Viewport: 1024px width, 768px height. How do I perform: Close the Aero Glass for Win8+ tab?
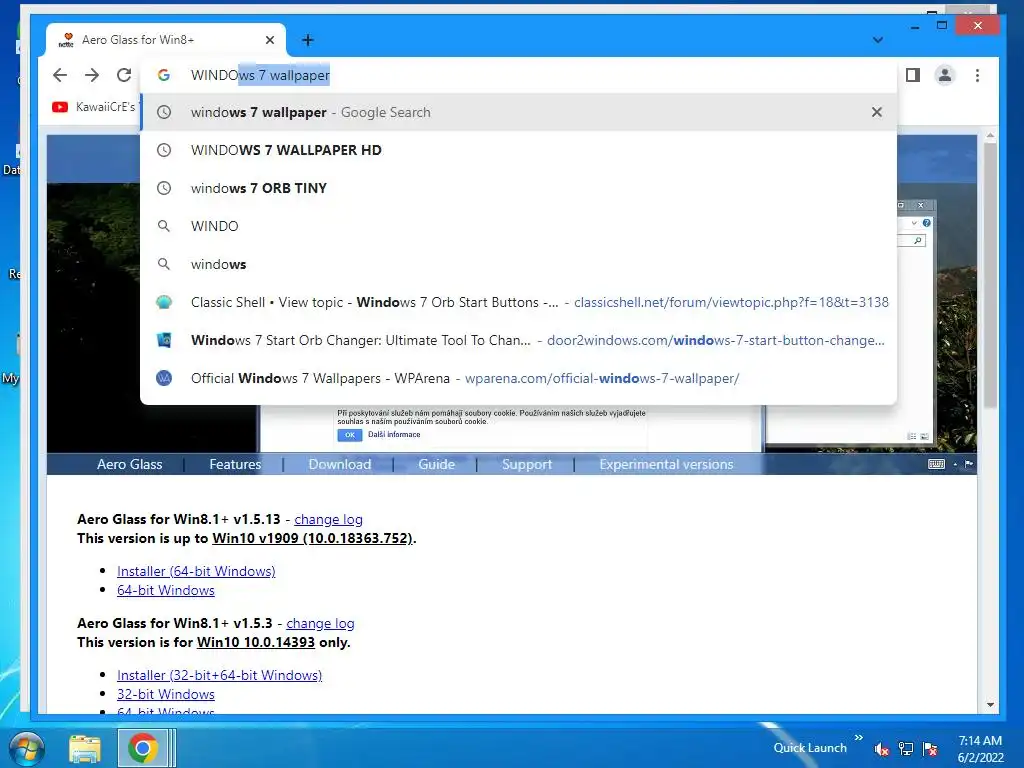click(x=270, y=40)
